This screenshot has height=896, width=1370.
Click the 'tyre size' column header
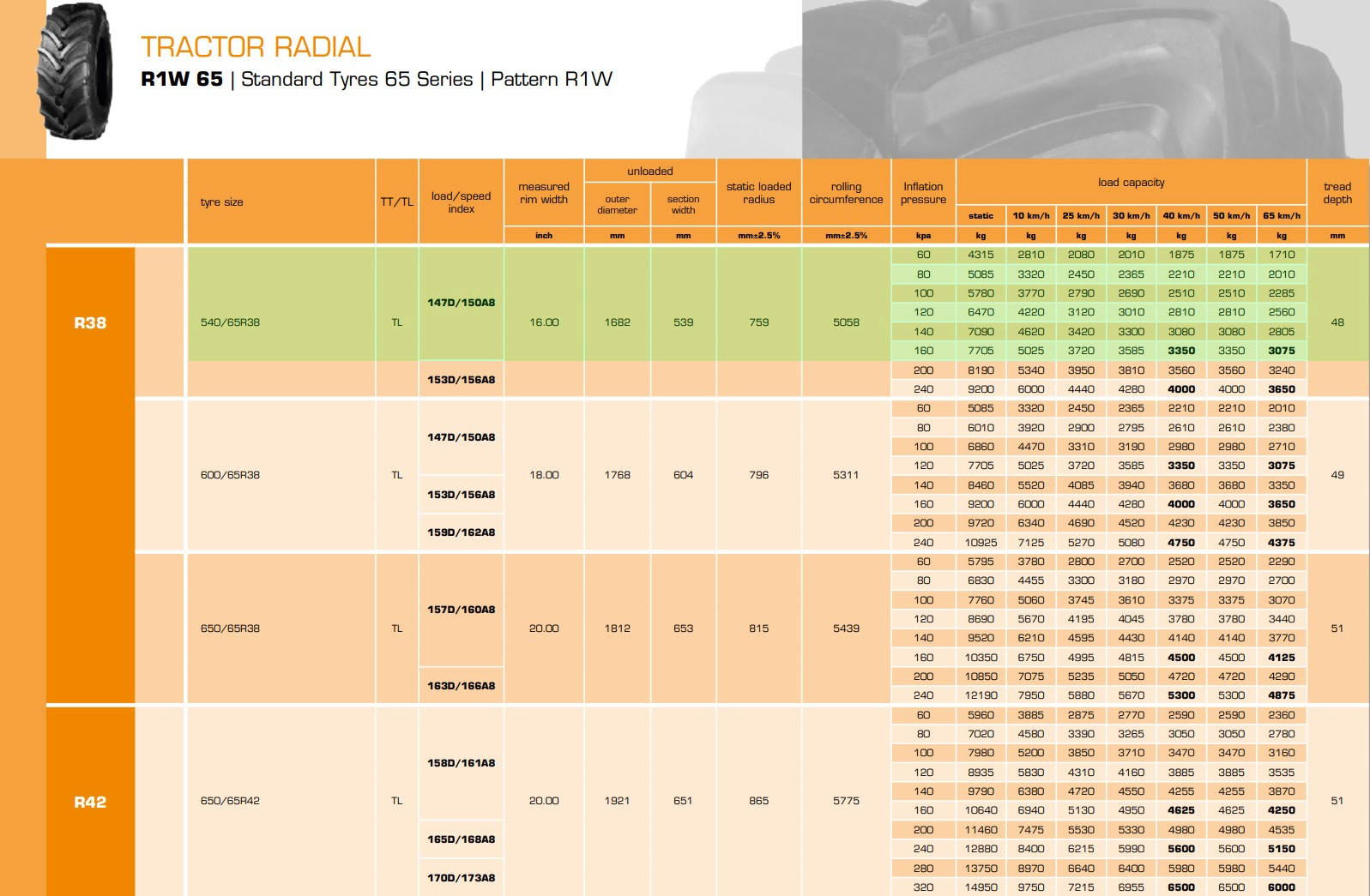(222, 202)
